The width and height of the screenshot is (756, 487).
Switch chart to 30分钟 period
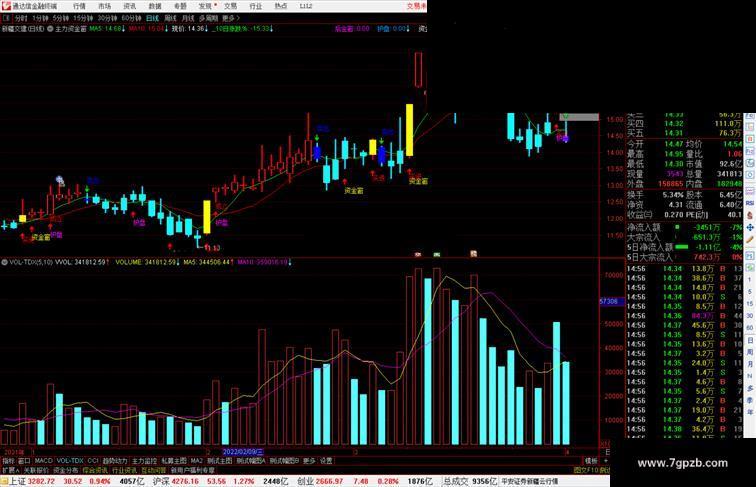(107, 18)
